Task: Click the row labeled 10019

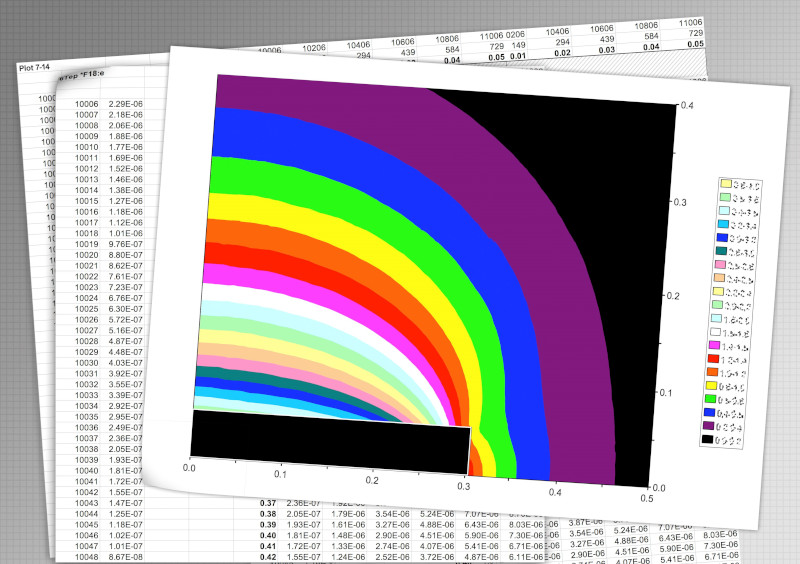Action: click(86, 244)
